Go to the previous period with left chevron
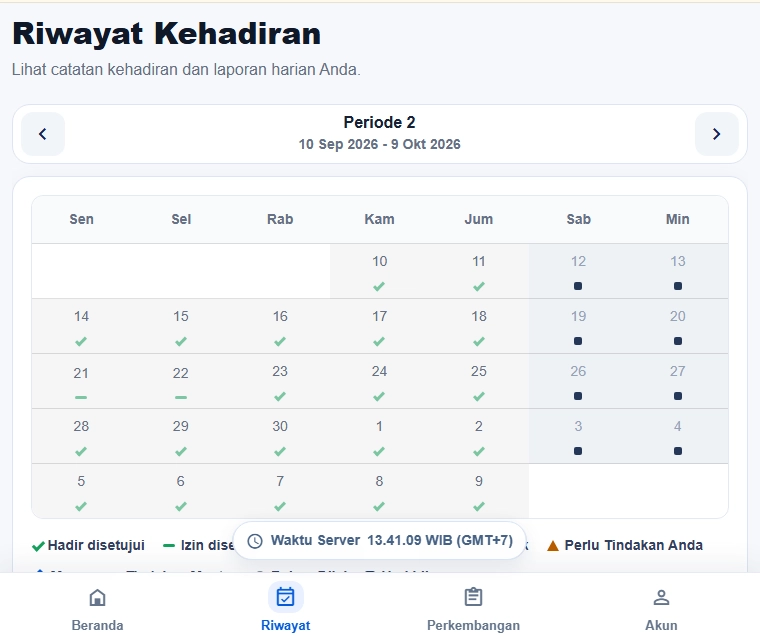760x637 pixels. 43,134
